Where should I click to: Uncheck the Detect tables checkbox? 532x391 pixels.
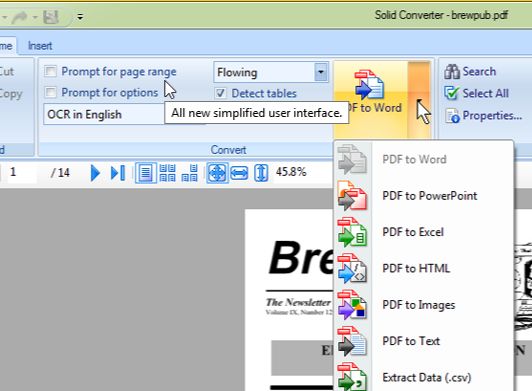click(221, 93)
